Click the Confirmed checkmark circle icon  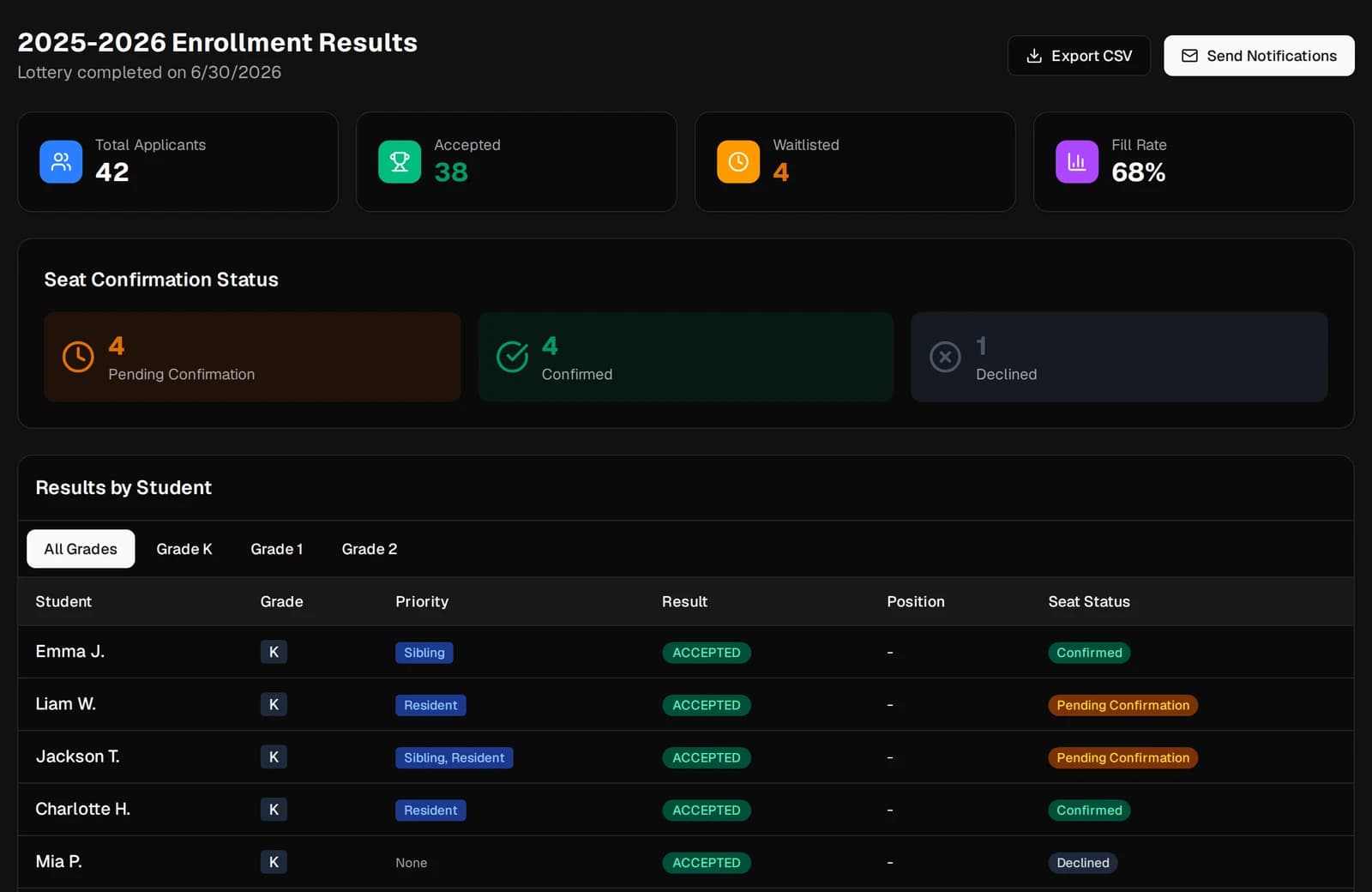click(513, 357)
